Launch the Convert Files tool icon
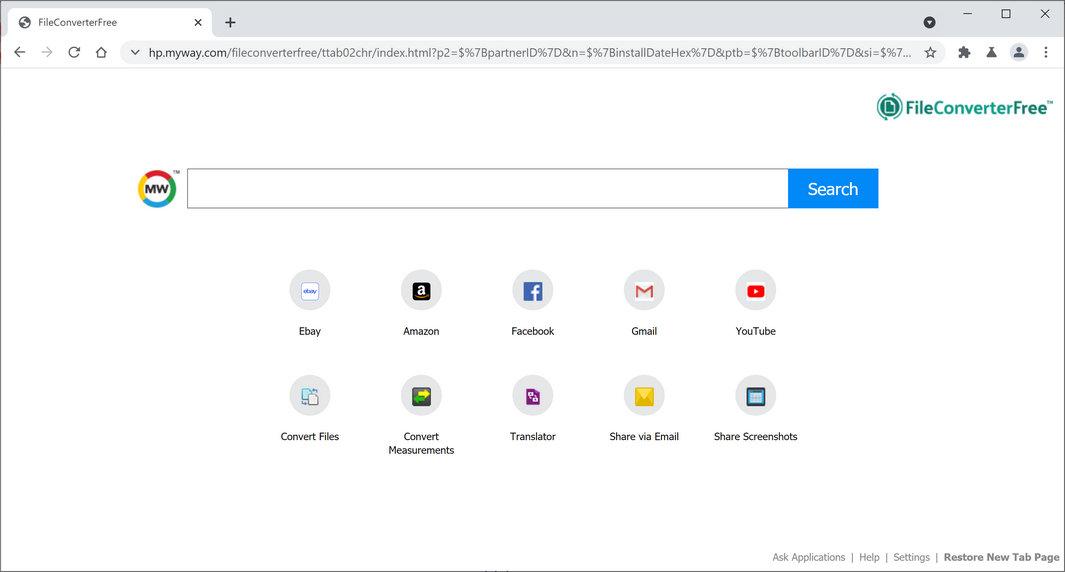1065x572 pixels. 310,395
